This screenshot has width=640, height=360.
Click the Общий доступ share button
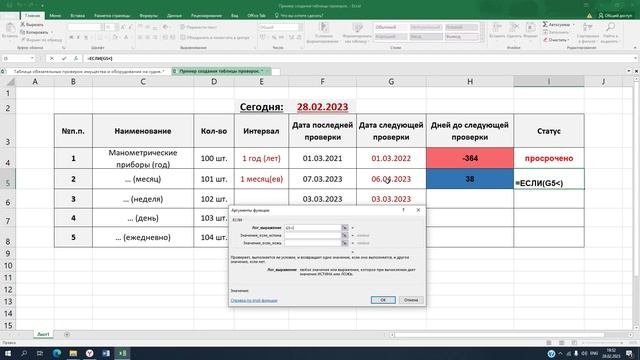click(x=615, y=16)
